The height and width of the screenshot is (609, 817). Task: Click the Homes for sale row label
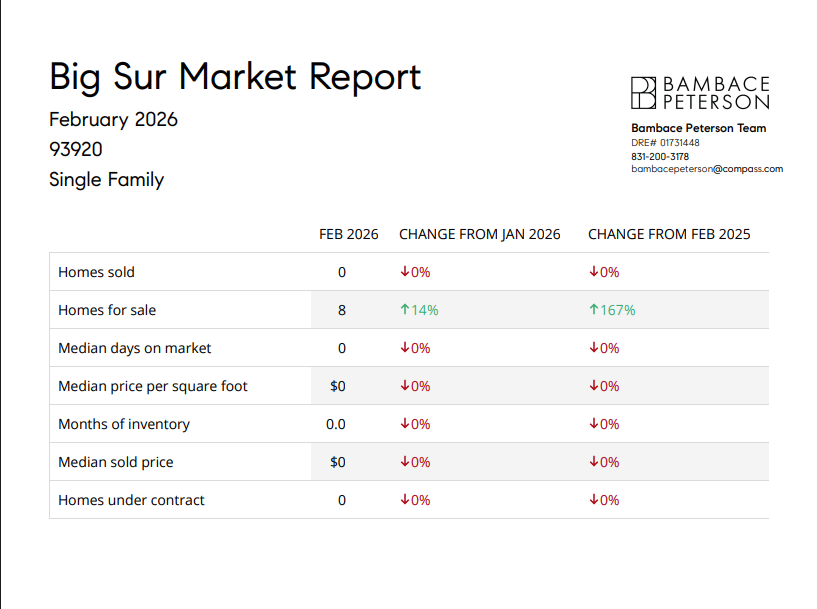pos(107,310)
